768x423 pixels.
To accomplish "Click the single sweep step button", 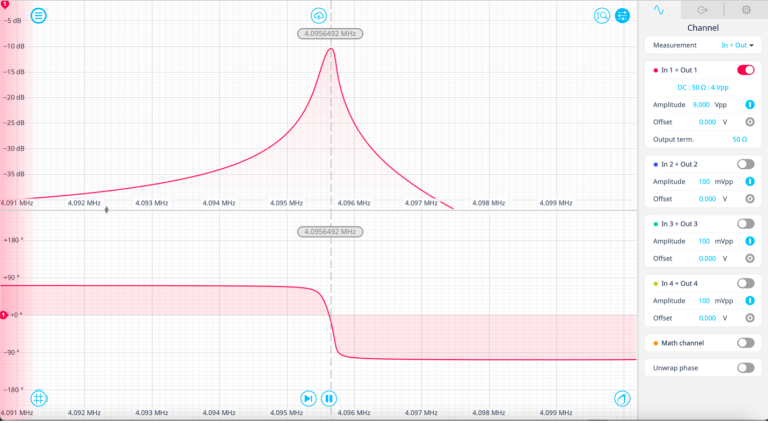I will pyautogui.click(x=308, y=399).
